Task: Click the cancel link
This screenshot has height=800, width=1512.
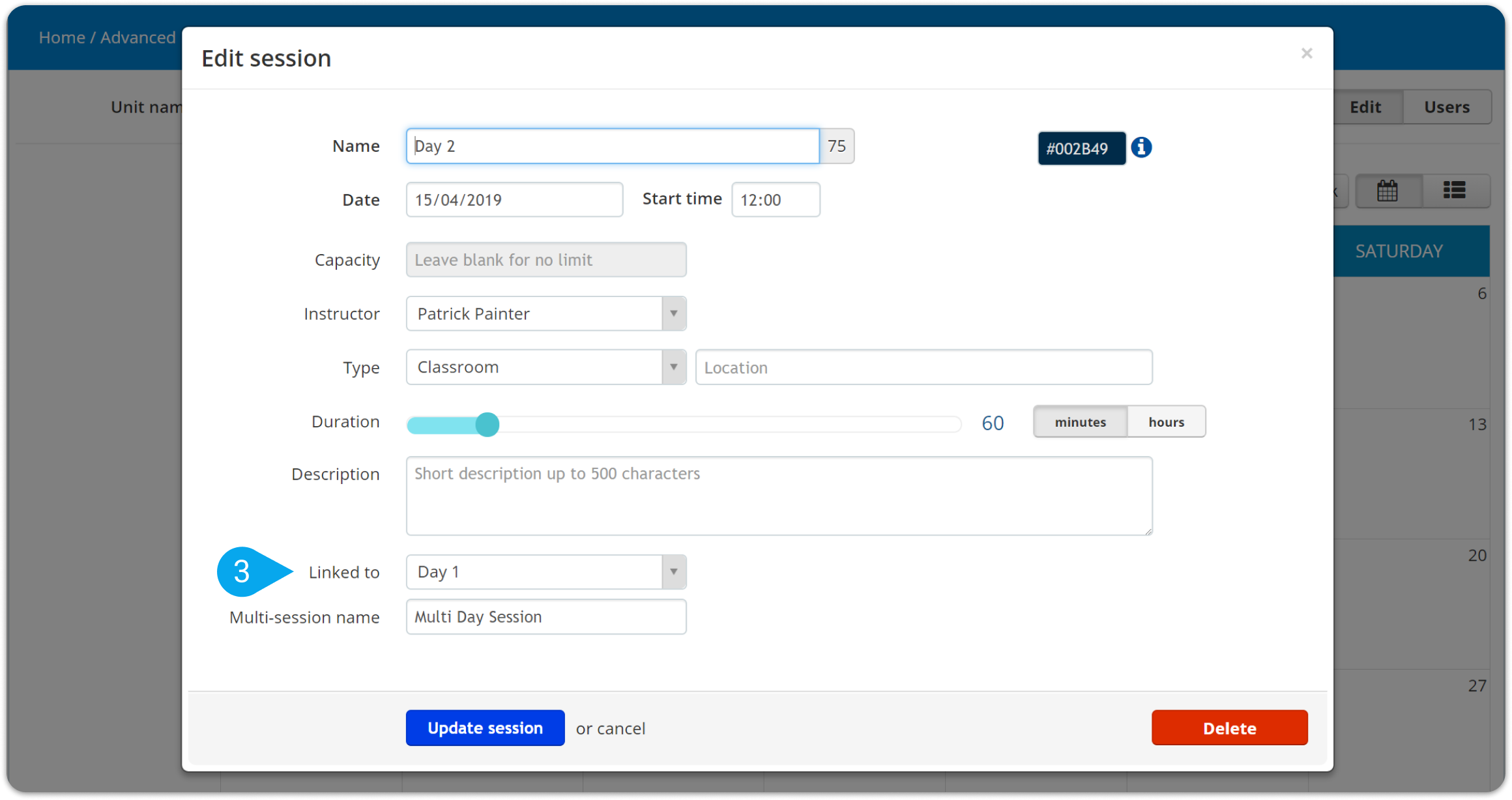Action: (620, 728)
